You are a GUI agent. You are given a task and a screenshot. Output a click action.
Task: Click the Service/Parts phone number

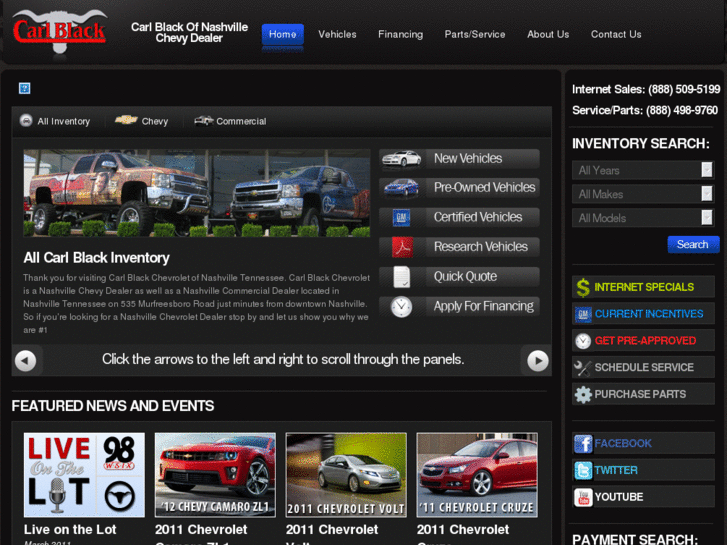(x=682, y=110)
